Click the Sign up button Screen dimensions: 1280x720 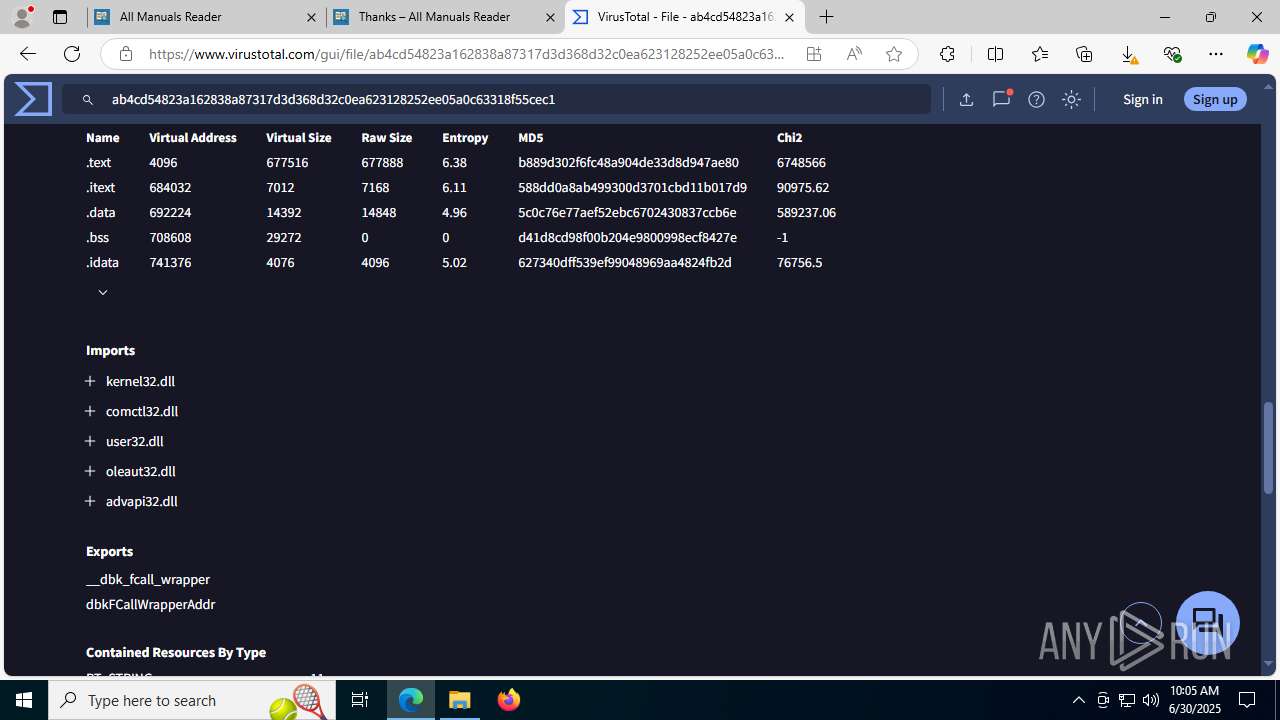click(x=1215, y=99)
